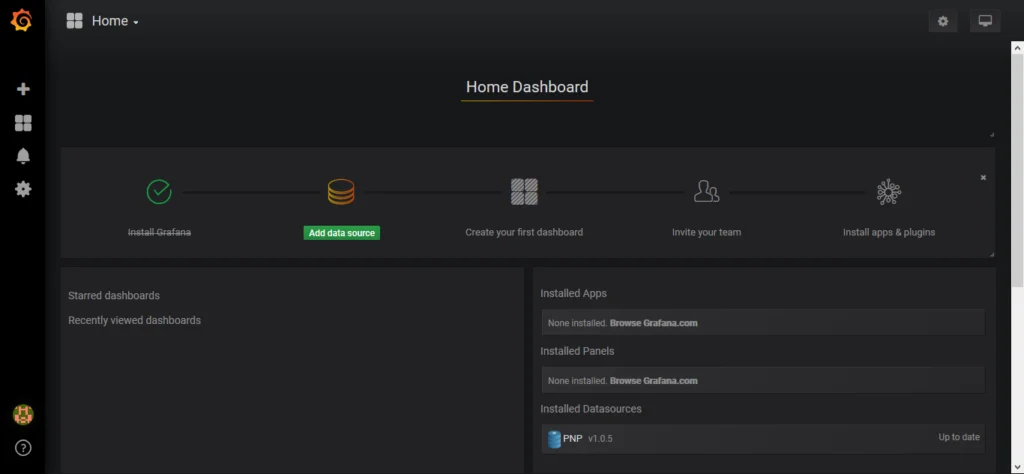Click the Home Dashboard panel corner grip
This screenshot has width=1024, height=474.
point(991,134)
